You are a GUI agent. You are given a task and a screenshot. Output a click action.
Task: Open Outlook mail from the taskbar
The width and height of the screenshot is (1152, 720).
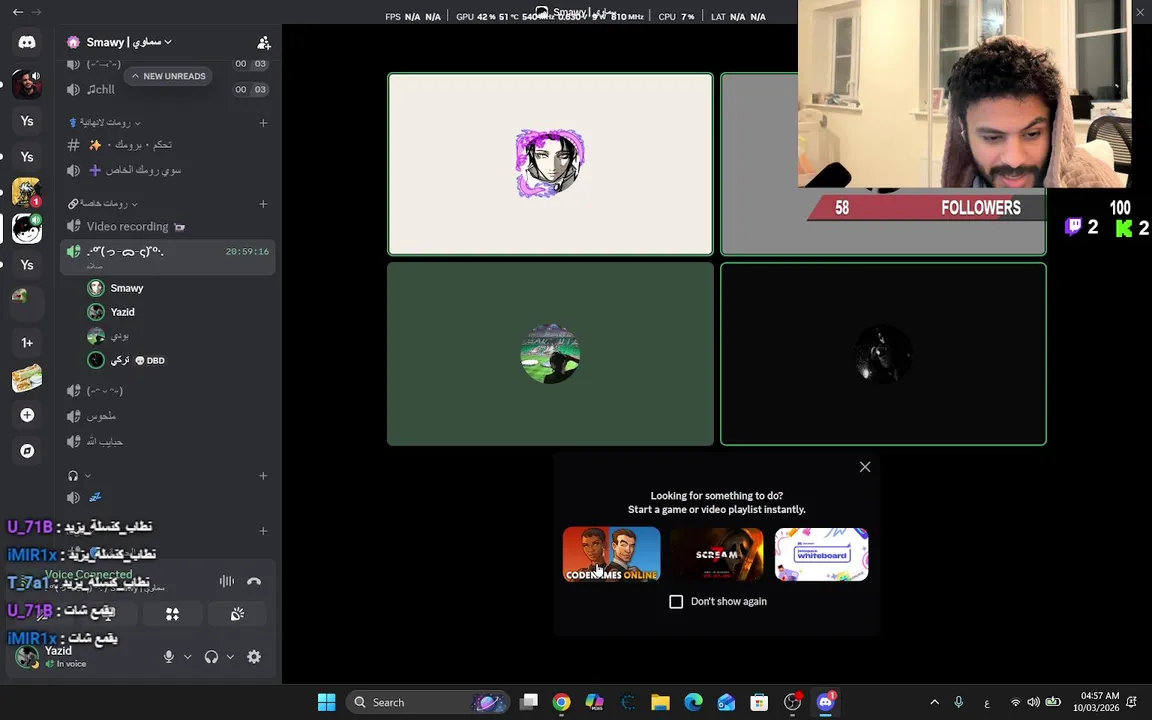(726, 702)
